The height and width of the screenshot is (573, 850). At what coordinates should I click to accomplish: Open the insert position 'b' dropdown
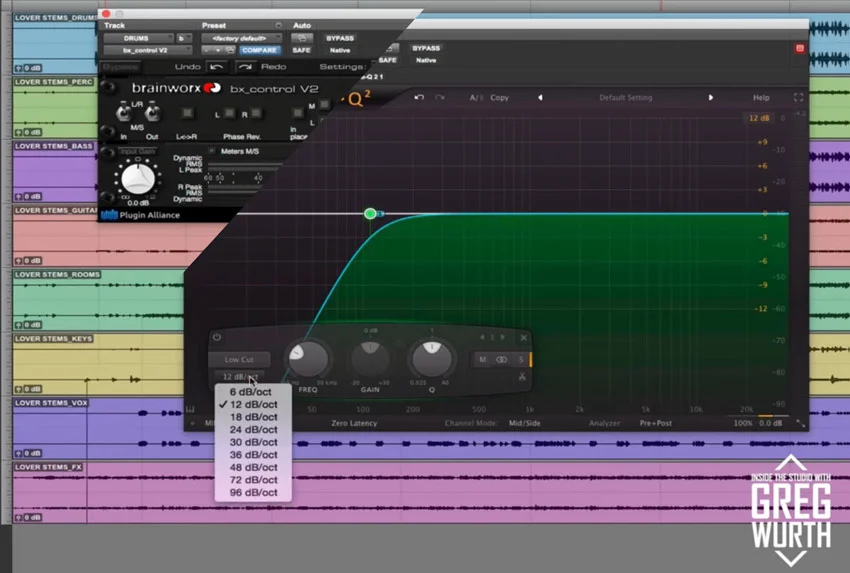(x=185, y=38)
